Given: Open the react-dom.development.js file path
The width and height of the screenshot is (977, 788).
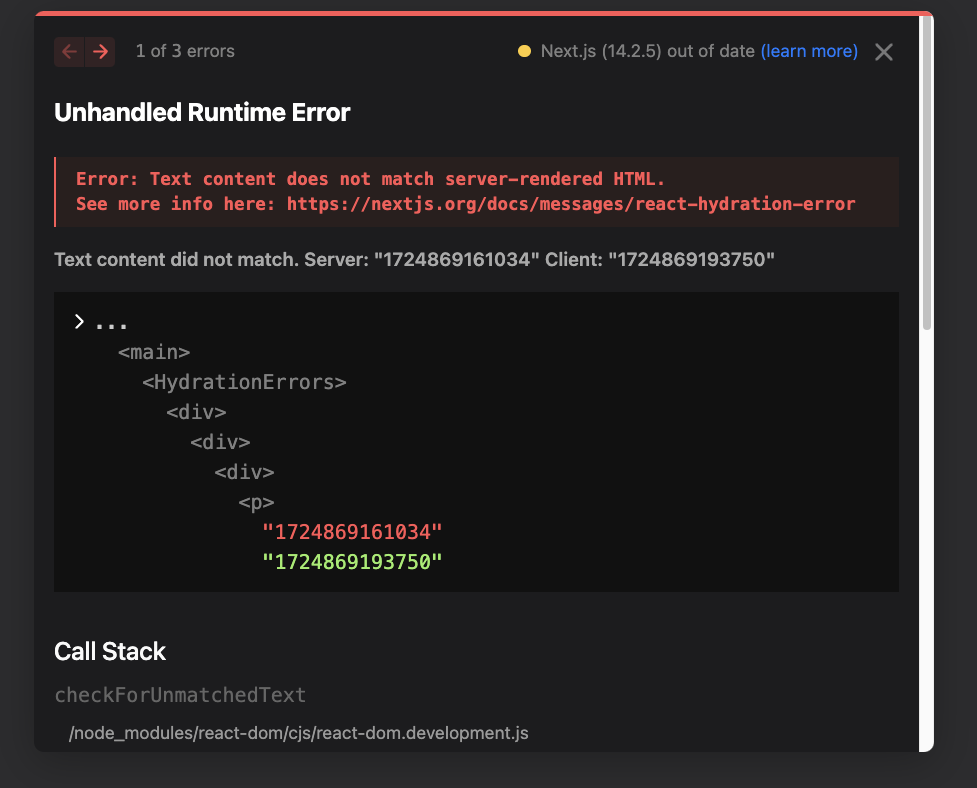Looking at the screenshot, I should pos(298,733).
